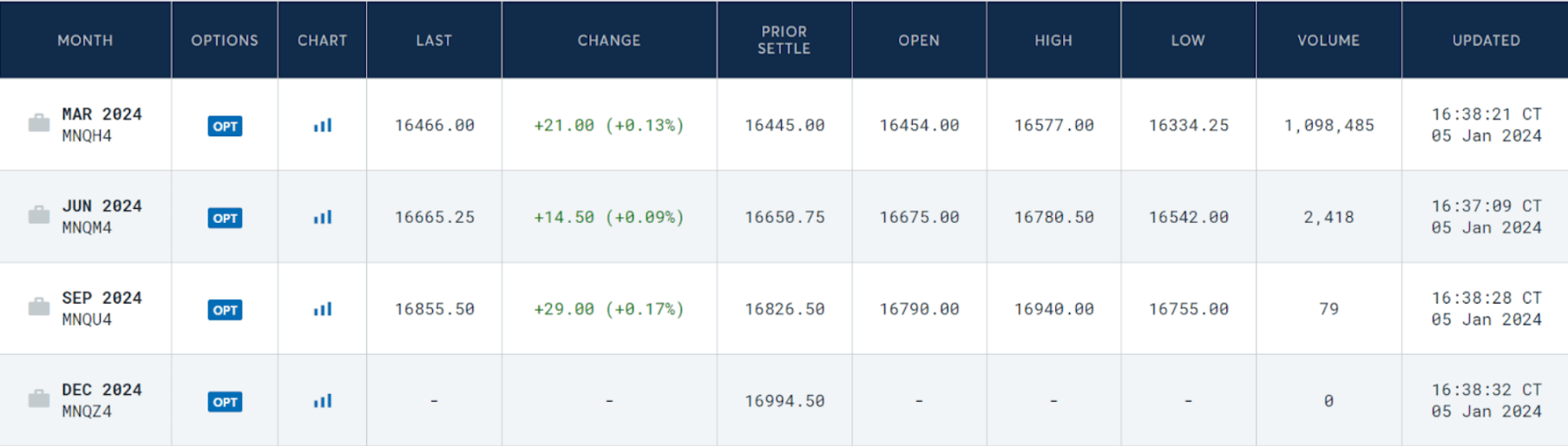The height and width of the screenshot is (446, 1568).
Task: Open the chart icon for MAR 2024
Action: click(323, 126)
